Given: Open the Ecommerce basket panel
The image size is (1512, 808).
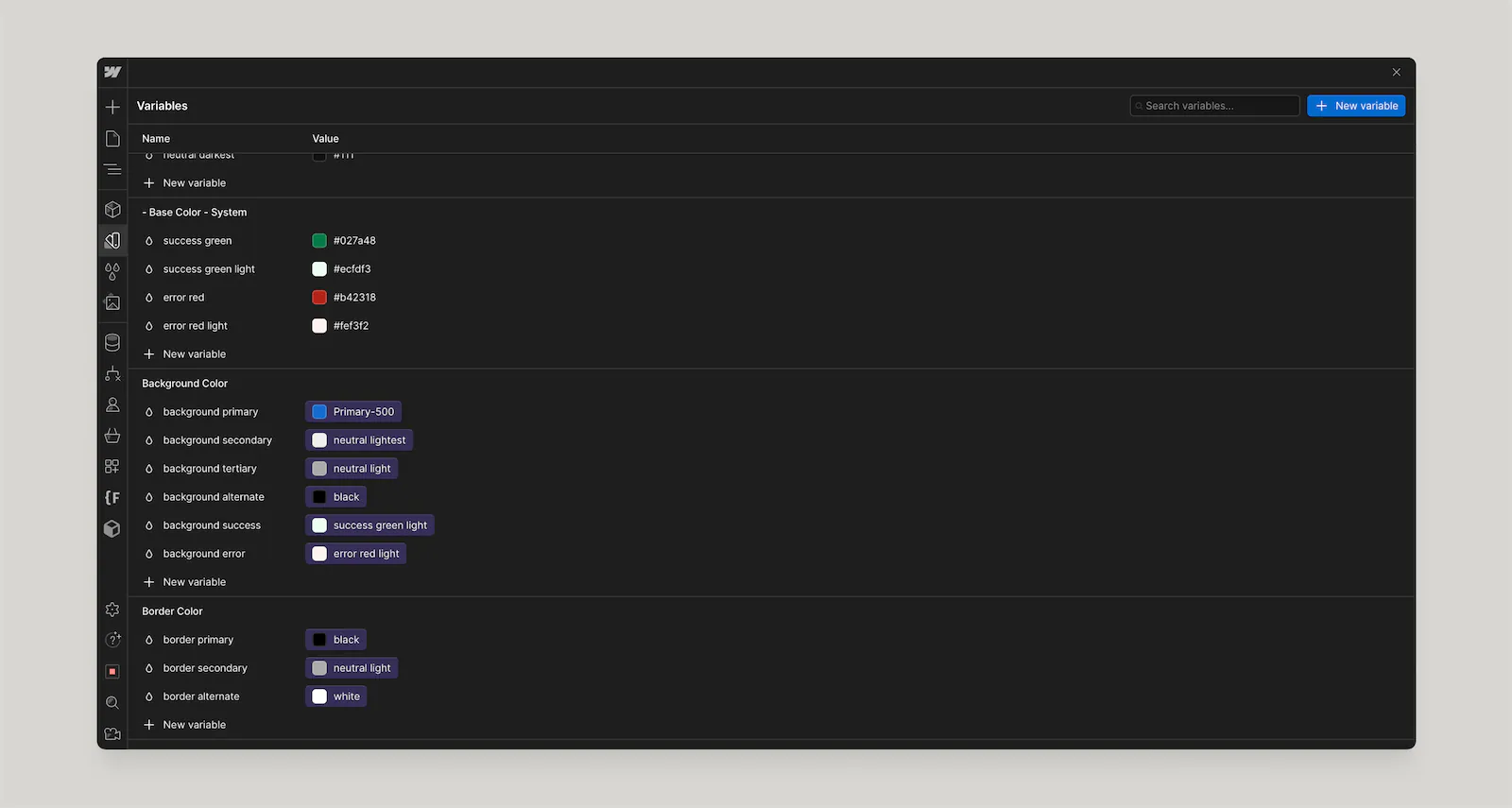Looking at the screenshot, I should (x=112, y=436).
